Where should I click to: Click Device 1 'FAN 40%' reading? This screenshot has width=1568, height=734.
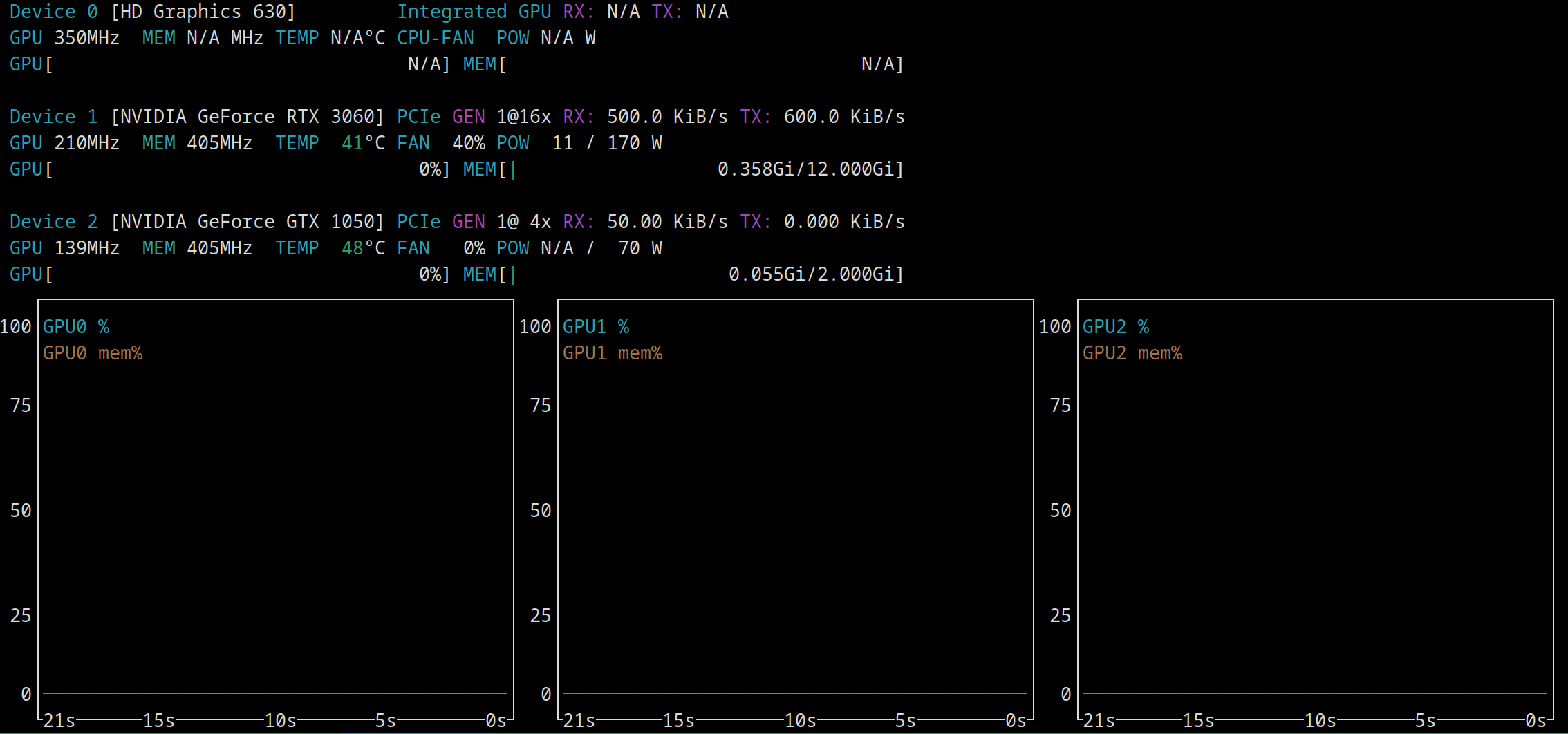pos(440,143)
